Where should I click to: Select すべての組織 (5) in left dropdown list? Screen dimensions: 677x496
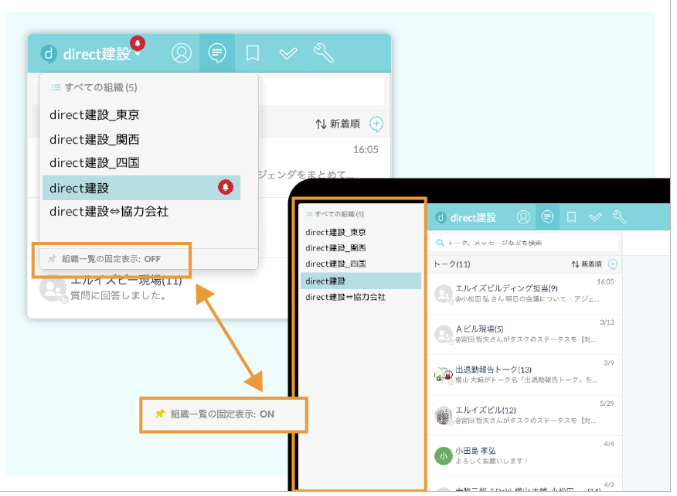101,88
